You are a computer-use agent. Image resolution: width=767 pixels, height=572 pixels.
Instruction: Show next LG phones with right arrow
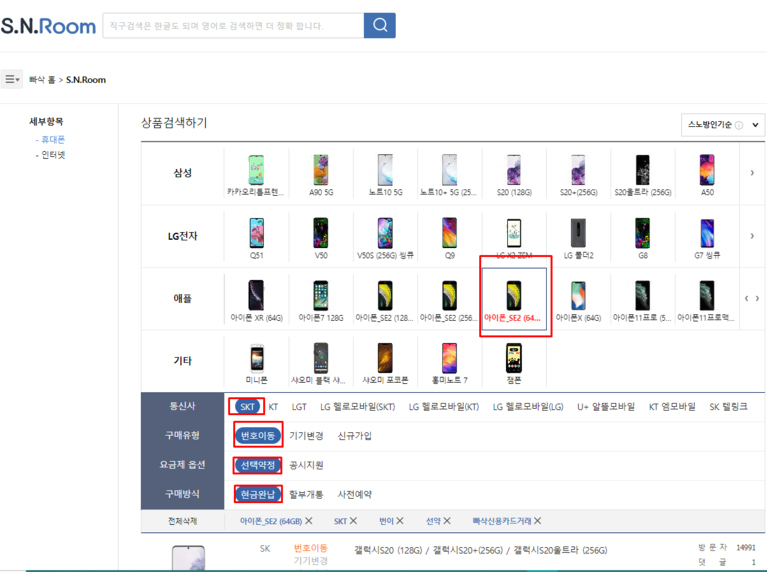pos(752,236)
